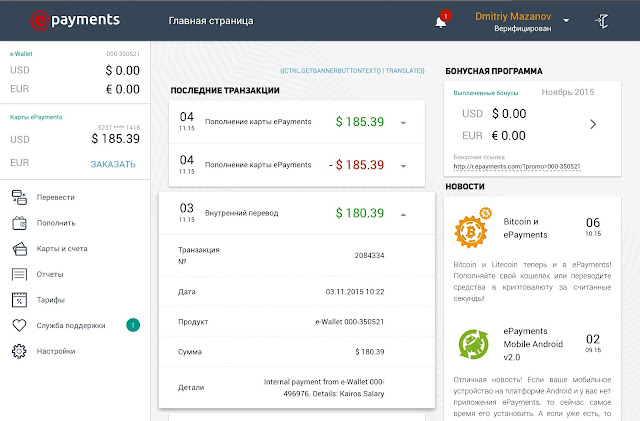
Task: Click Карты ePayments label
Action: click(36, 117)
